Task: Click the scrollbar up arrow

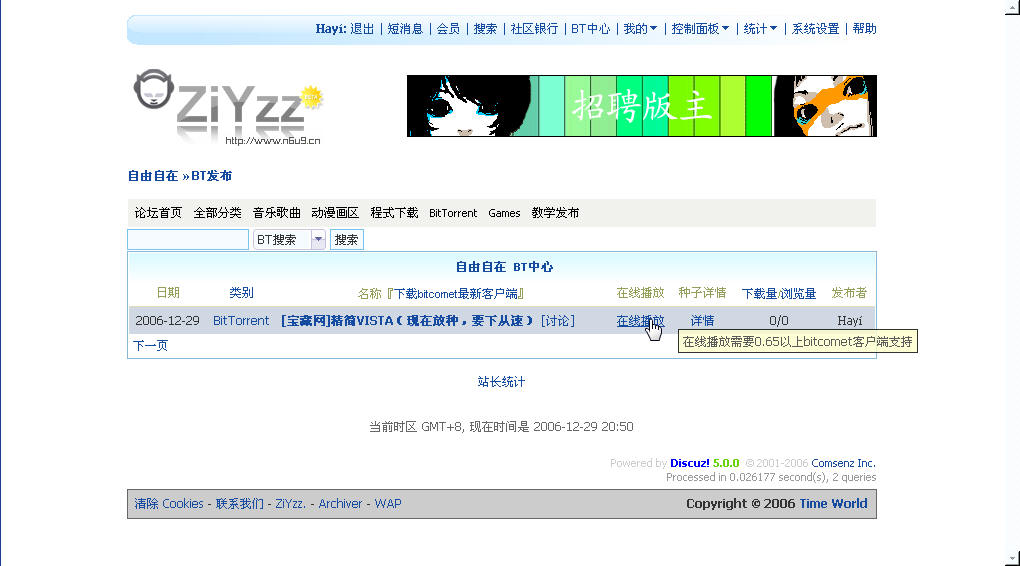Action: [1012, 7]
